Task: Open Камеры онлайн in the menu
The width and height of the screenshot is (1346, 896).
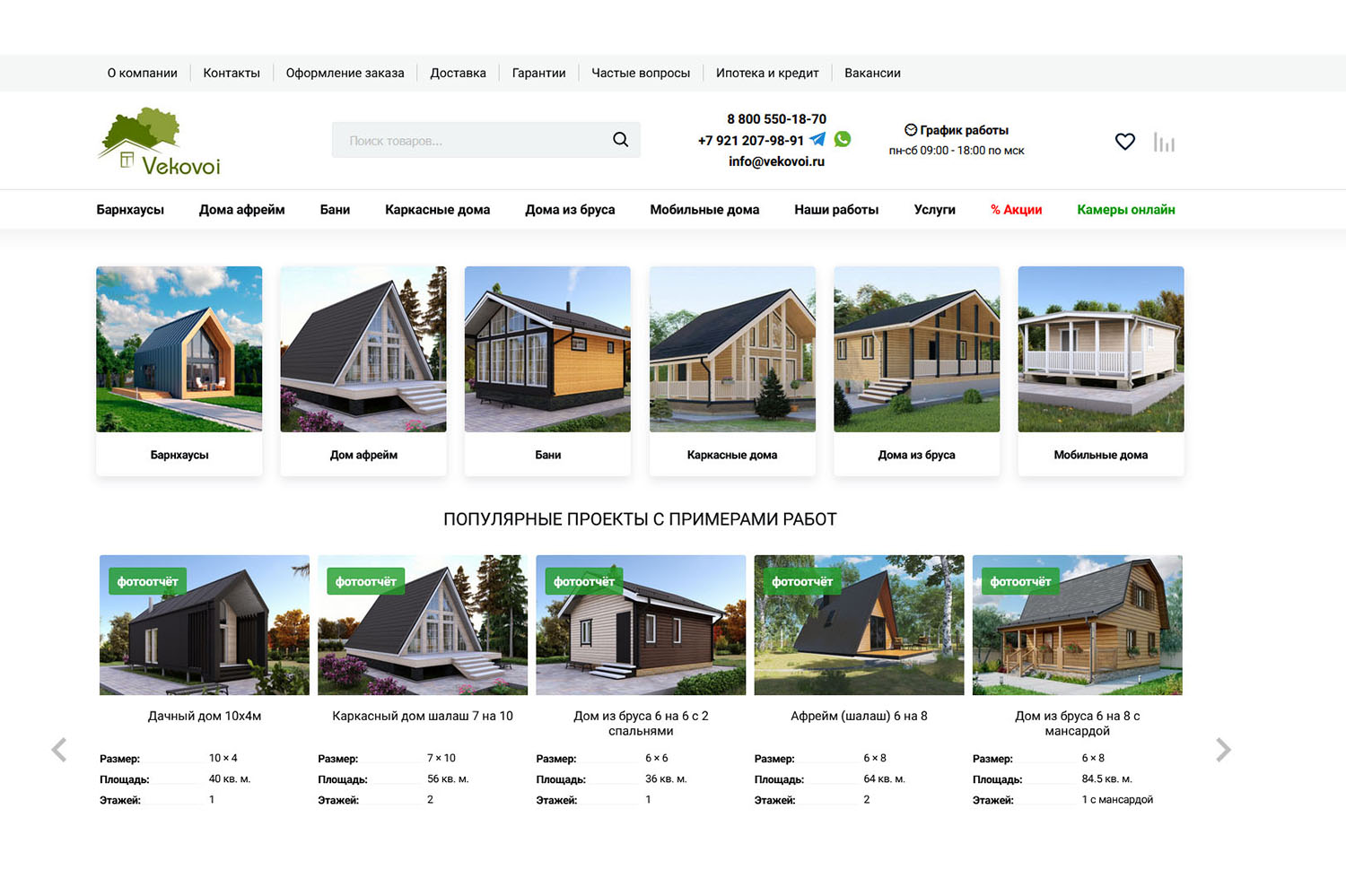Action: click(1125, 210)
